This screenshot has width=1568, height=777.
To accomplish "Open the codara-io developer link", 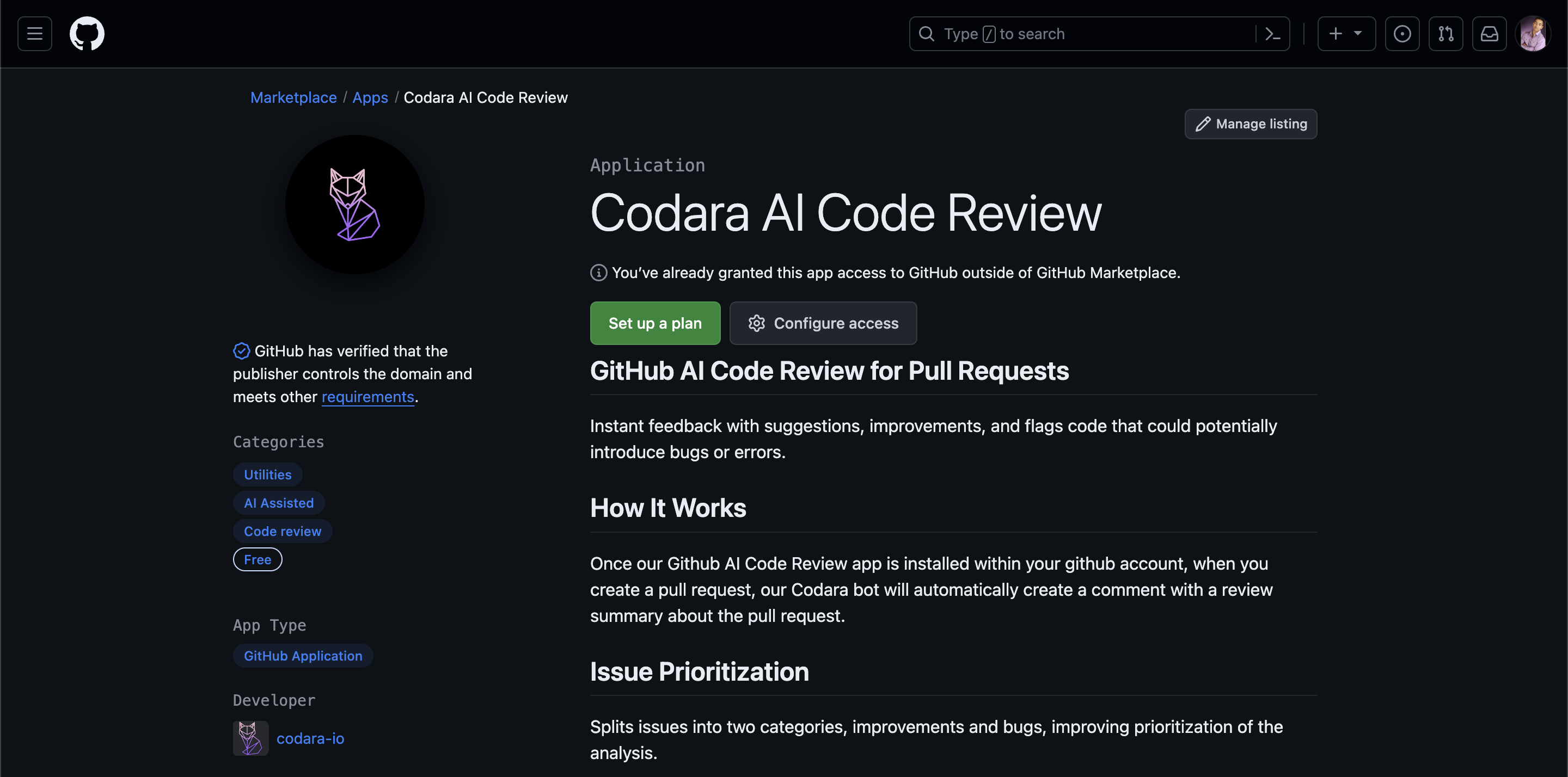I will coord(310,738).
